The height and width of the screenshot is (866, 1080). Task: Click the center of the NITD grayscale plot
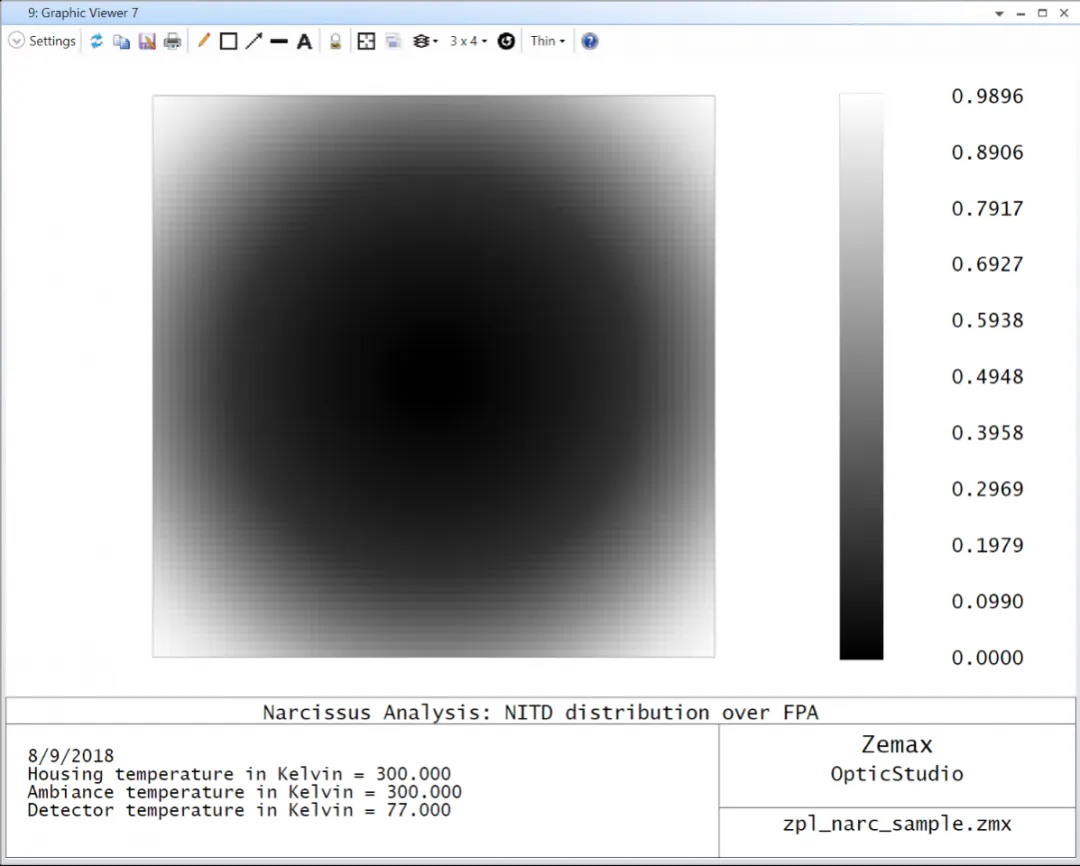pyautogui.click(x=433, y=376)
